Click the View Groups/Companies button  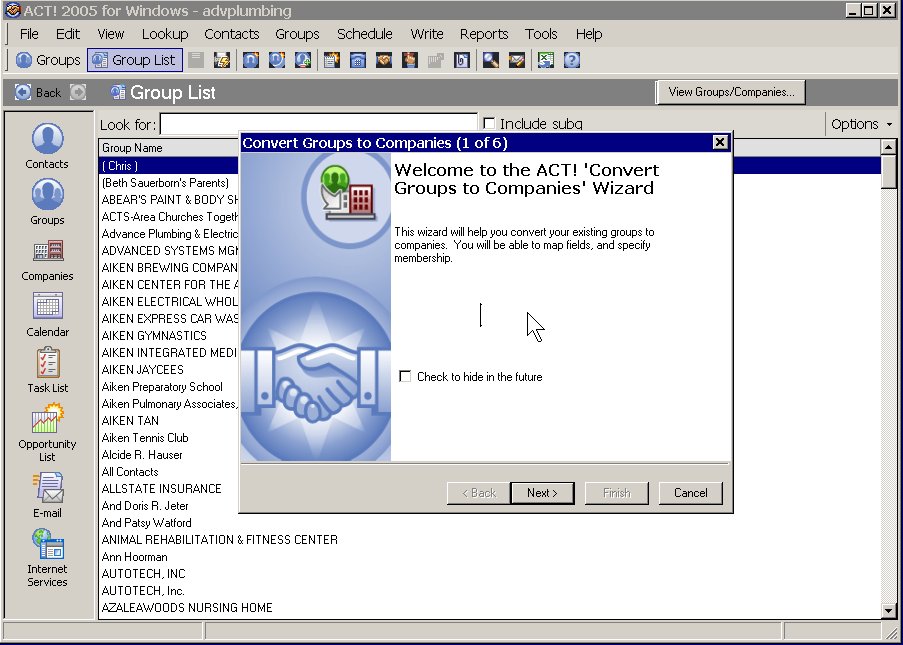(x=731, y=92)
